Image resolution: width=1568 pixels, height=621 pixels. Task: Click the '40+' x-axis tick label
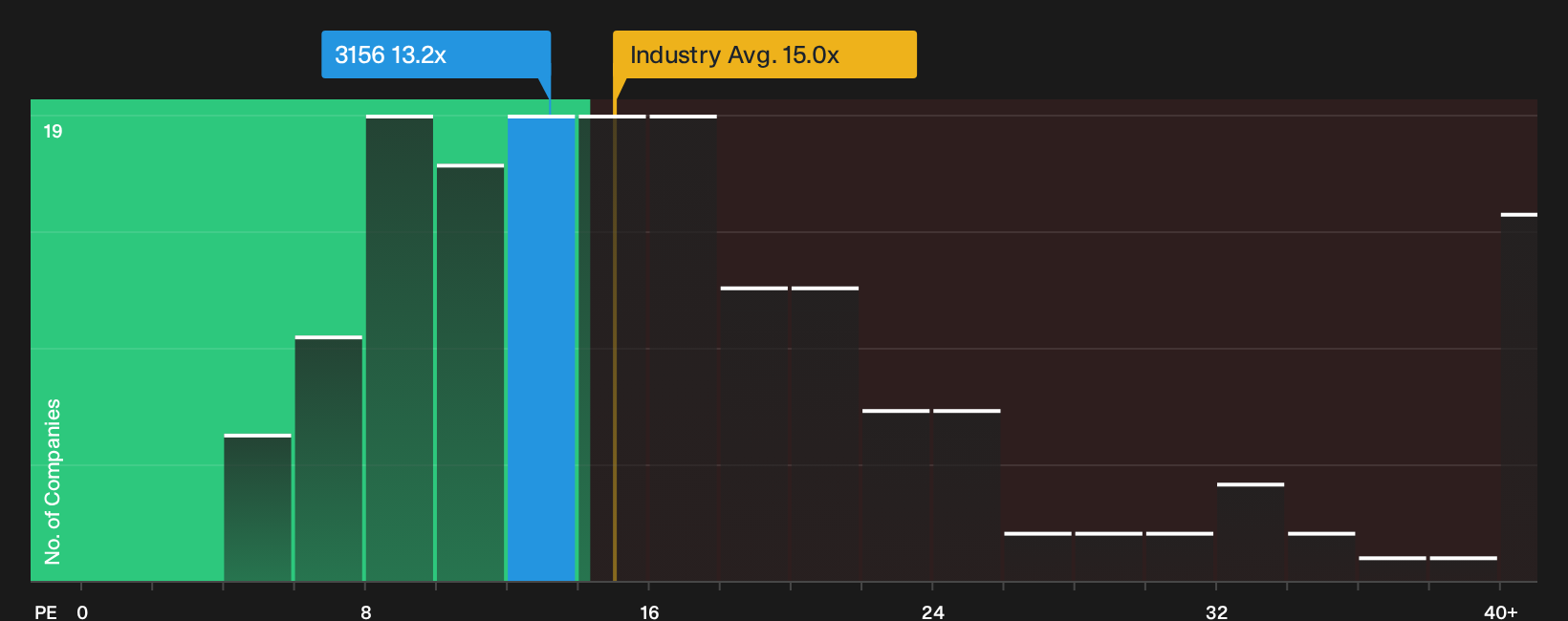pyautogui.click(x=1500, y=612)
